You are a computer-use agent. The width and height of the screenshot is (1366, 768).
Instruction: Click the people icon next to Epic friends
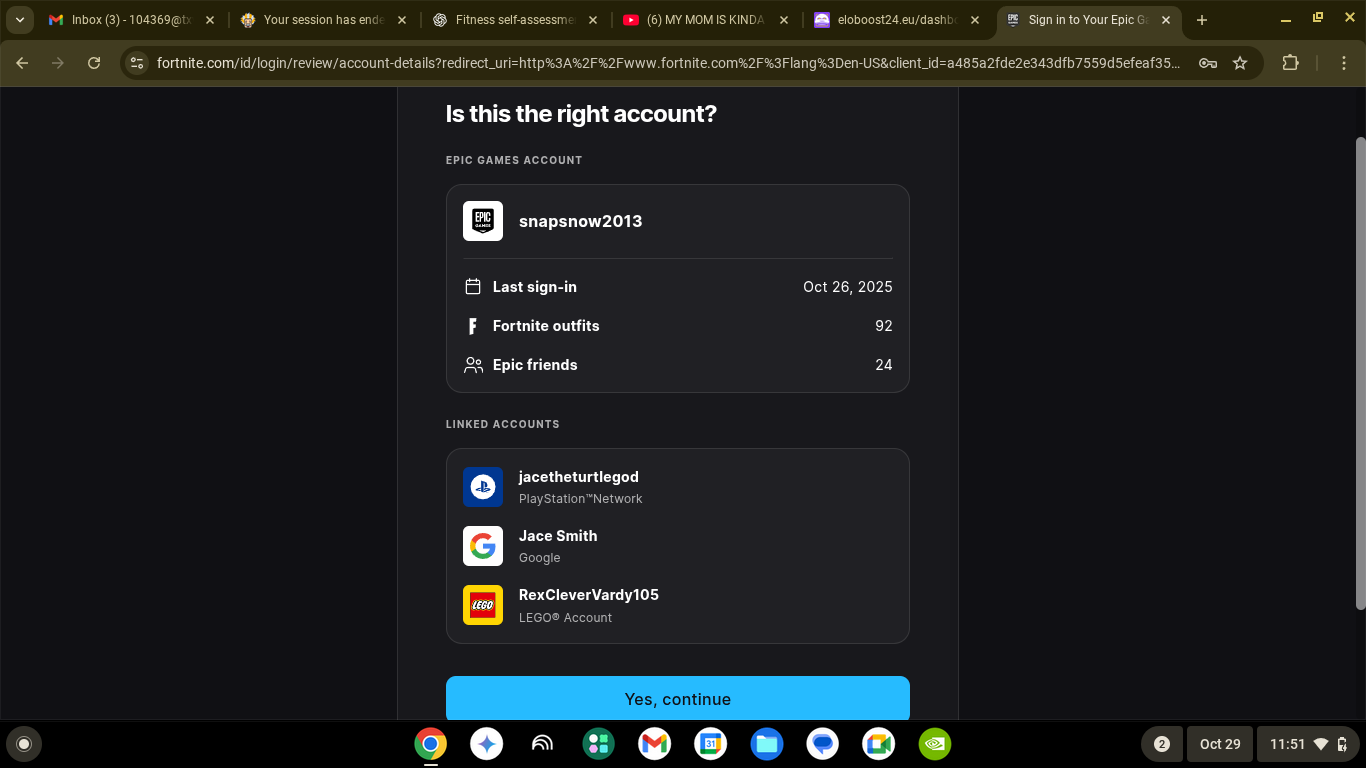pos(474,365)
